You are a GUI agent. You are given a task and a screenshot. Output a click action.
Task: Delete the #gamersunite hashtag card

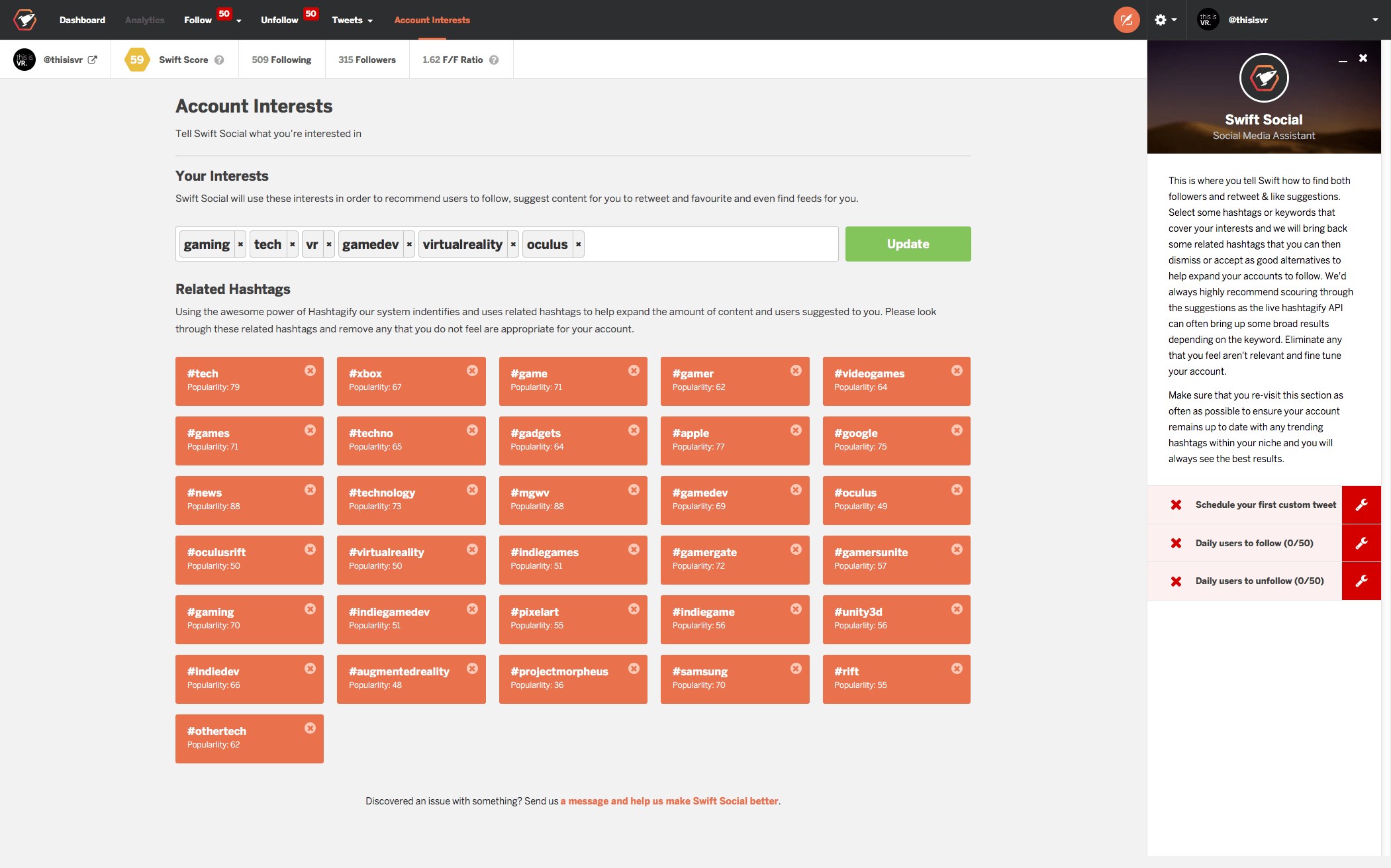957,550
